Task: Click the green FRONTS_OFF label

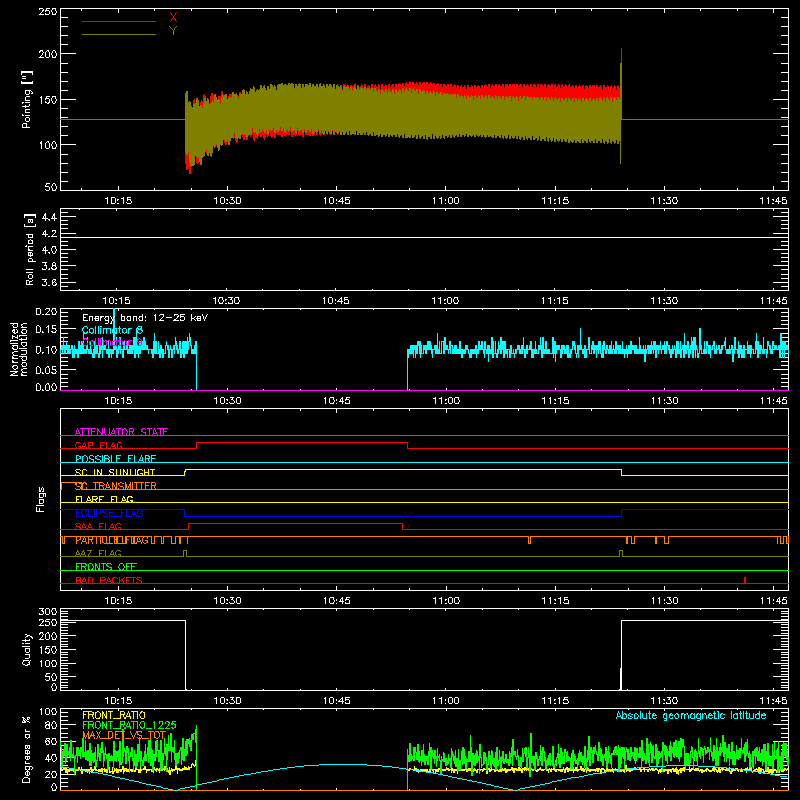Action: coord(106,567)
